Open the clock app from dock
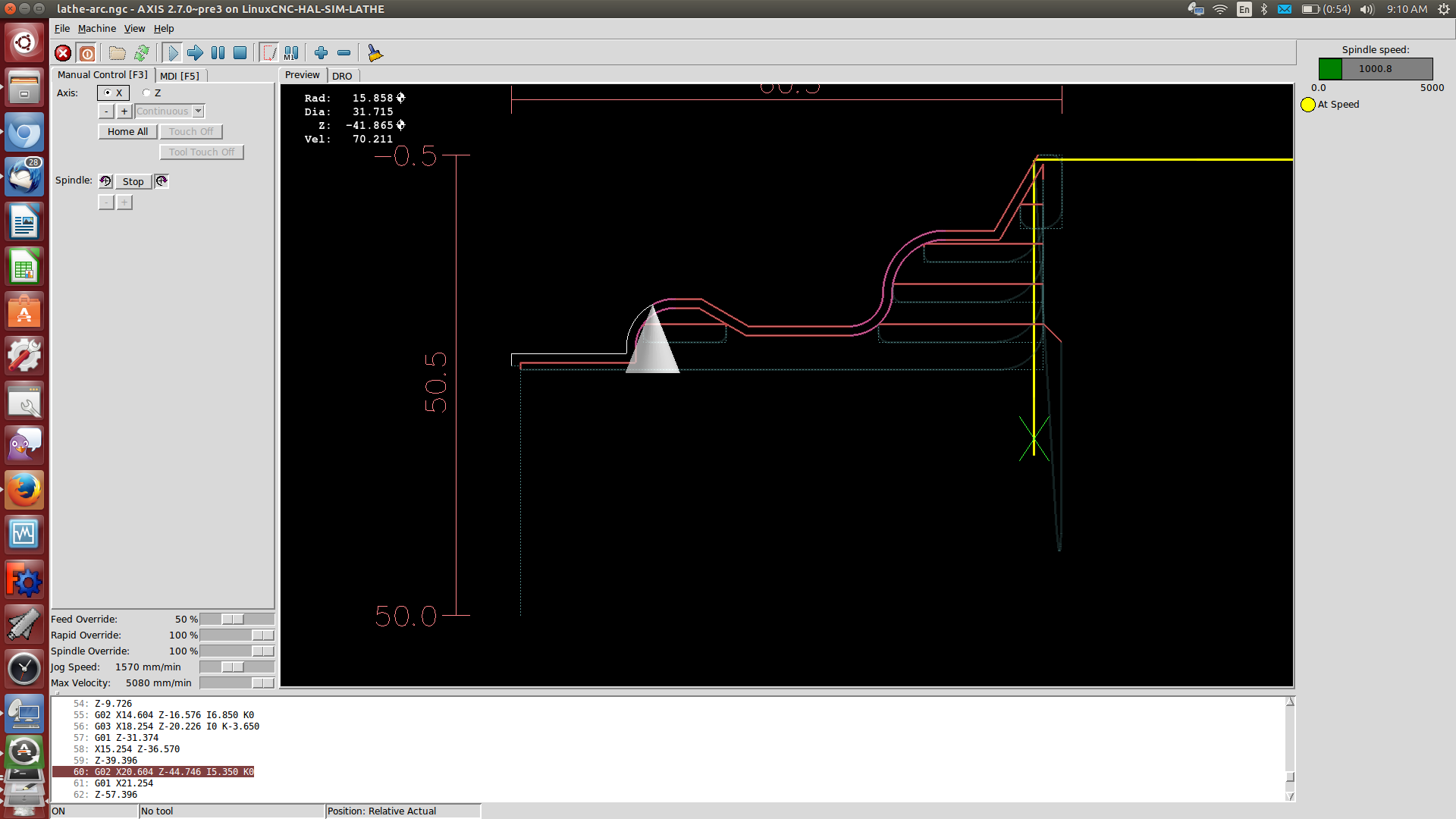 point(24,669)
